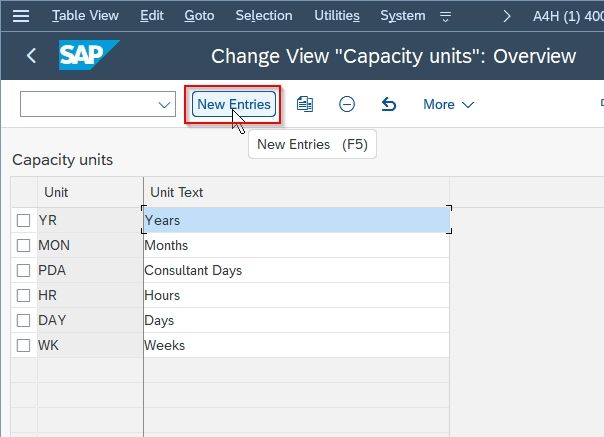Expand the command field dropdown arrow
This screenshot has height=437, width=604.
pyautogui.click(x=164, y=104)
